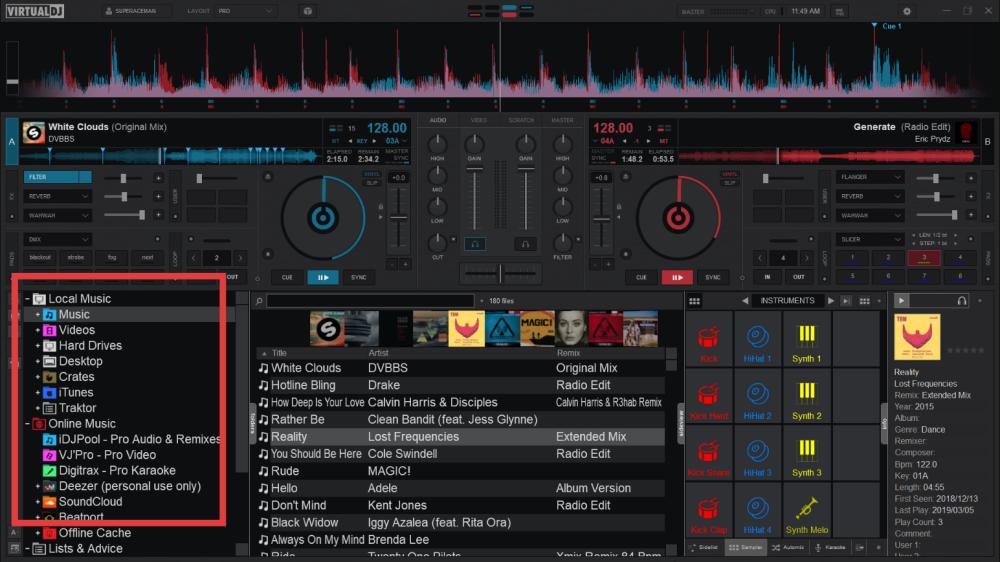
Task: Trigger the Kick Clap sample pad
Action: click(x=709, y=511)
